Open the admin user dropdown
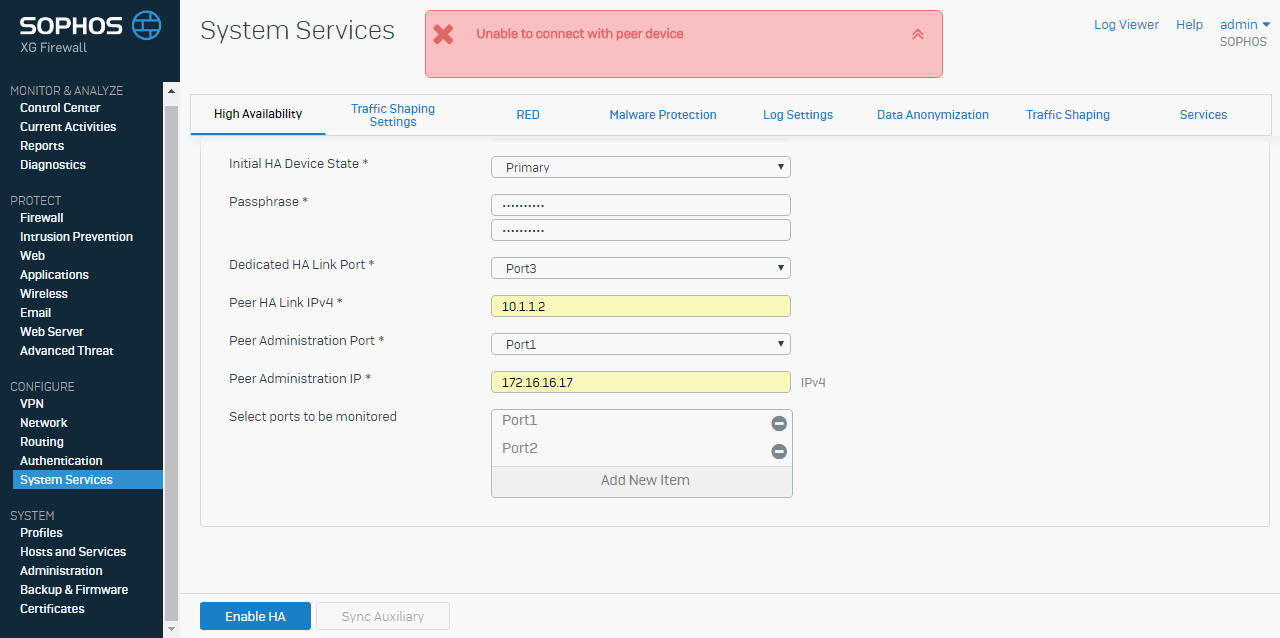 pos(1244,24)
